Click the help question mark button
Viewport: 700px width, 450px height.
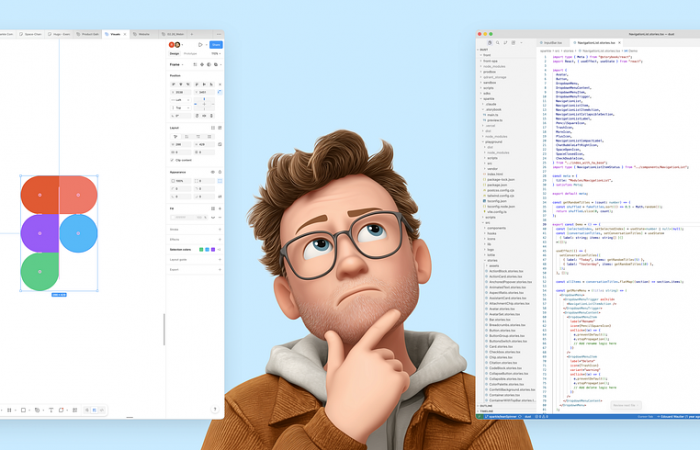coord(215,409)
